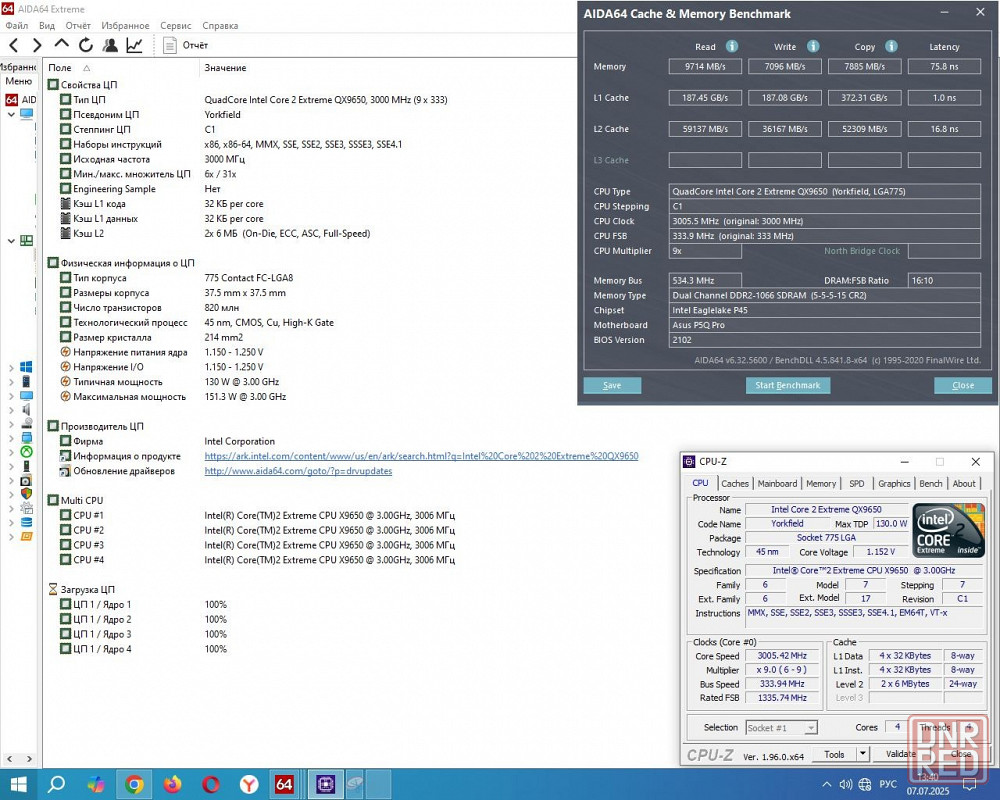Open the volume control in the system tray

[846, 785]
